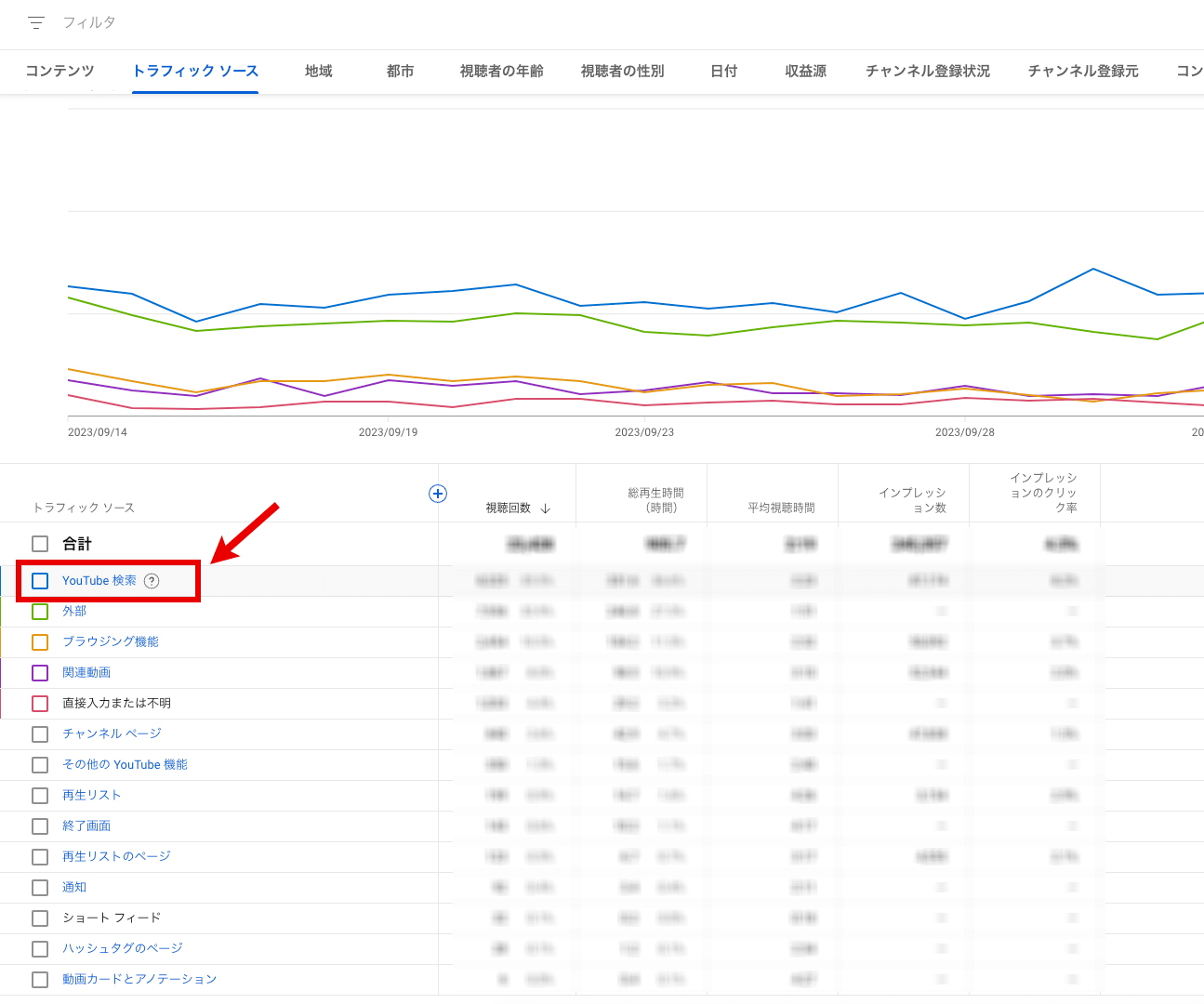Click the インプレッション数 column header
Image resolution: width=1204 pixels, height=1004 pixels.
[x=912, y=500]
